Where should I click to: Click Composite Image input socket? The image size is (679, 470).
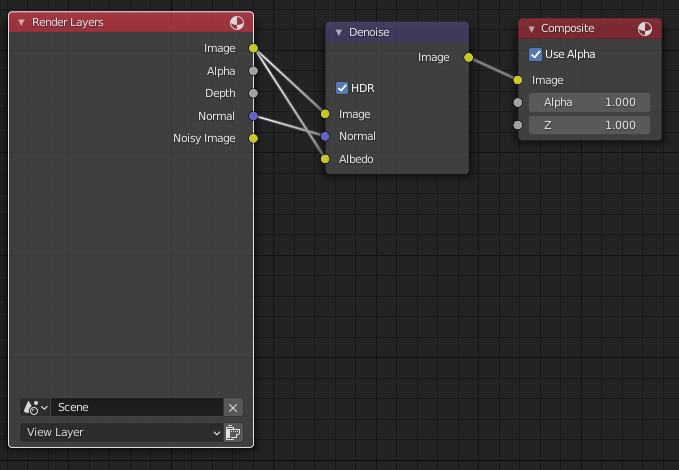(x=518, y=80)
